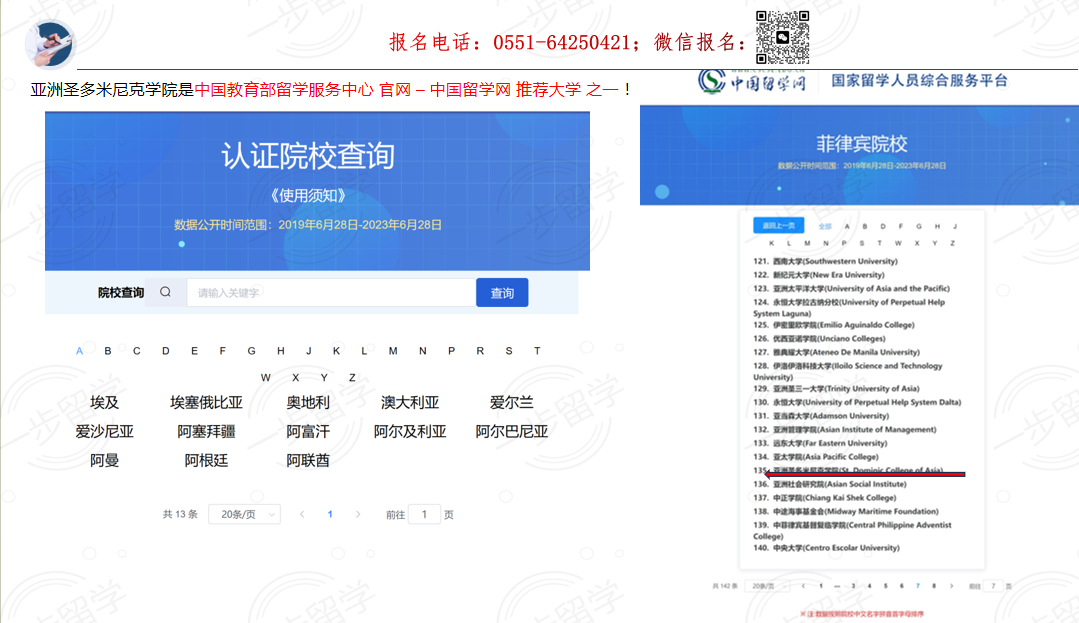This screenshot has width=1079, height=623.
Task: Click entry 131 Adamson University
Action: [x=821, y=416]
